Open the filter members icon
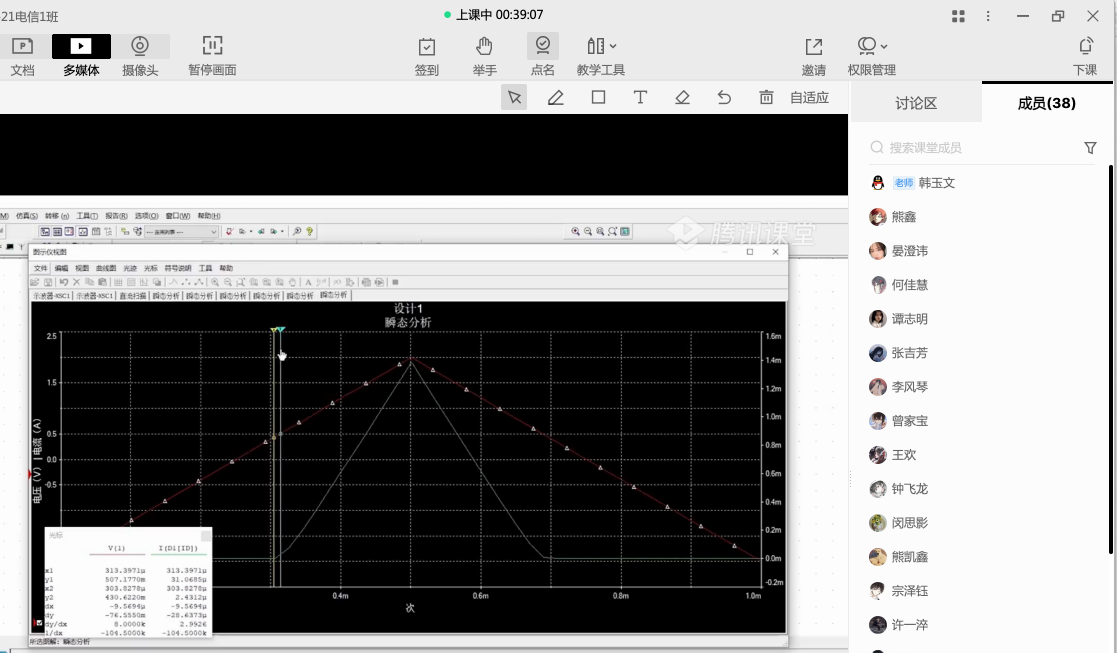1117x653 pixels. pyautogui.click(x=1090, y=148)
